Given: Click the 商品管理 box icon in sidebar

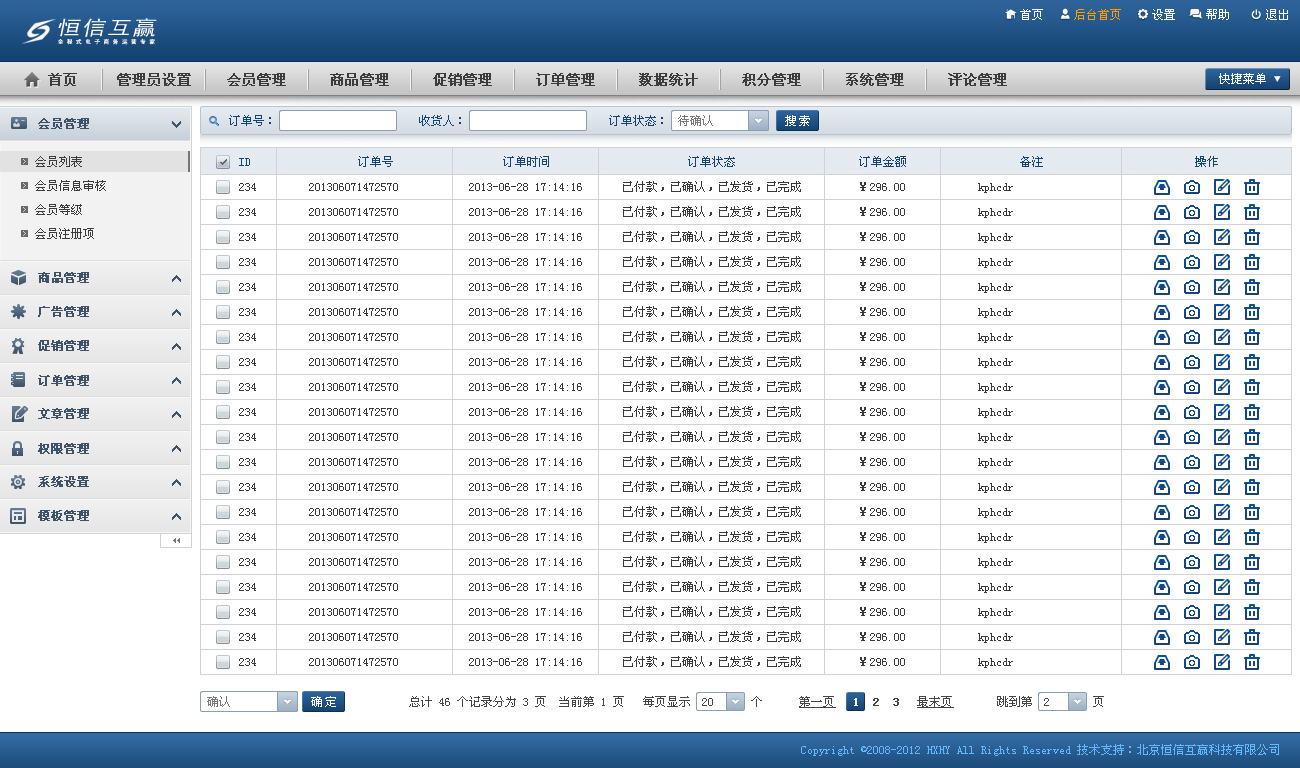Looking at the screenshot, I should (x=18, y=278).
